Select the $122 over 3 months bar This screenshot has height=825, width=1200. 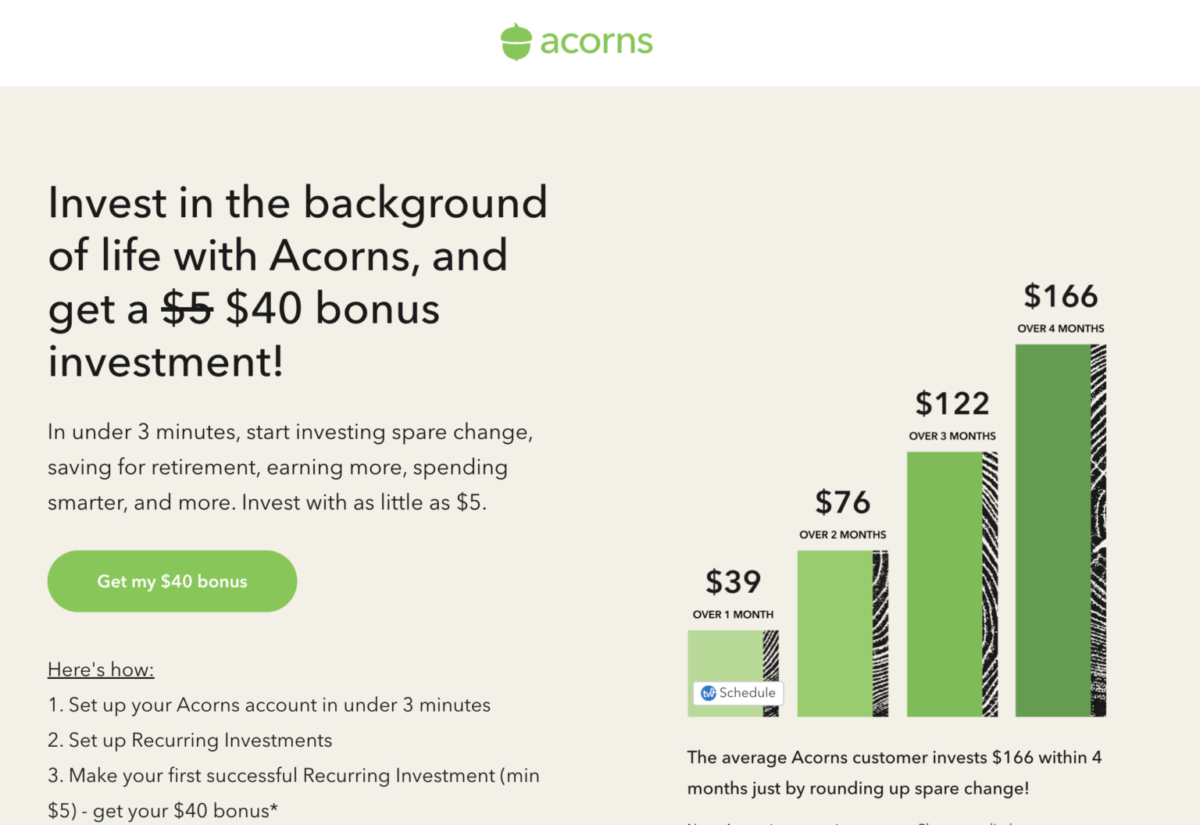[x=952, y=584]
